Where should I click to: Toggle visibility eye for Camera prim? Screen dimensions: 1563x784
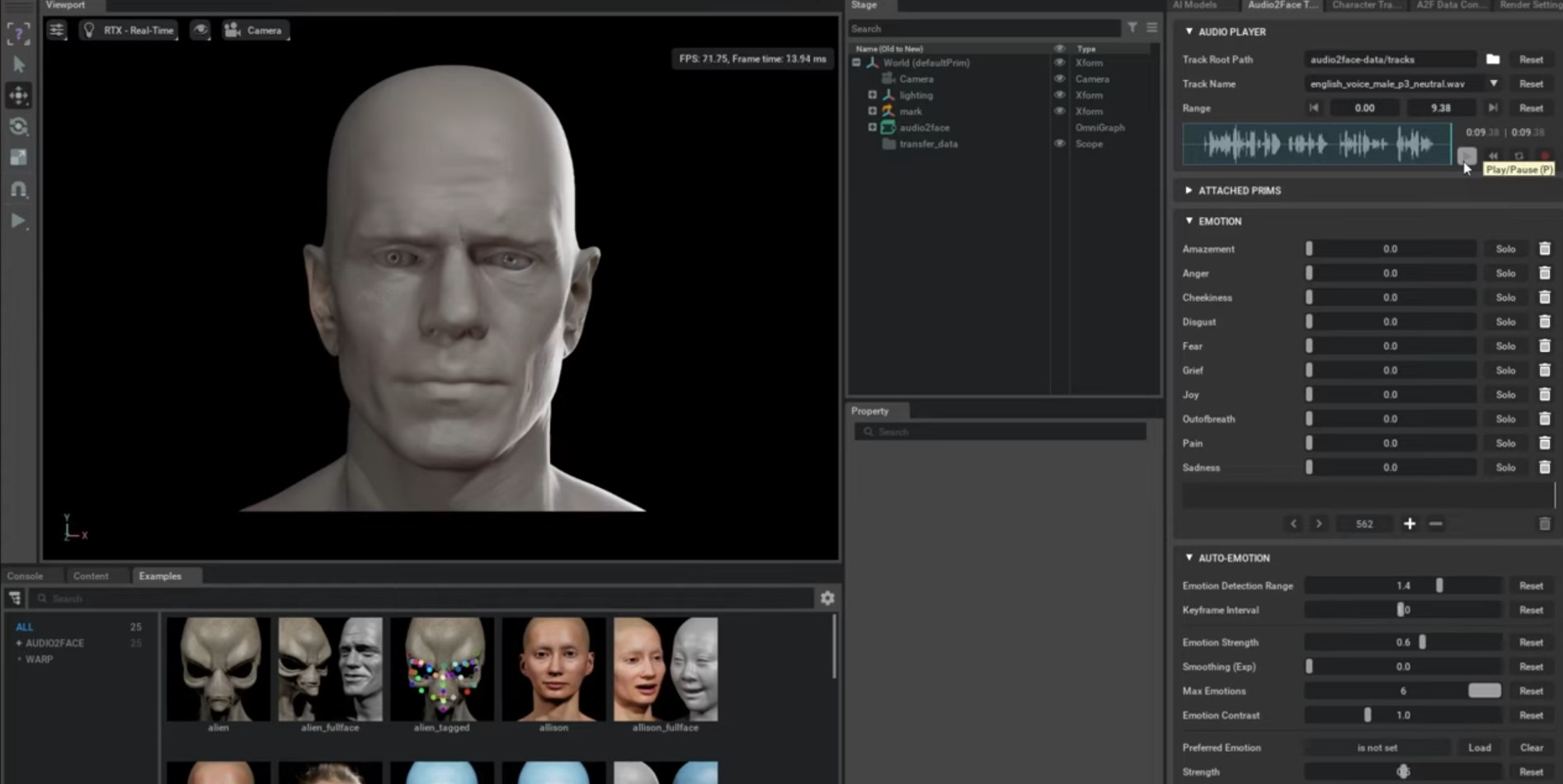(1060, 79)
